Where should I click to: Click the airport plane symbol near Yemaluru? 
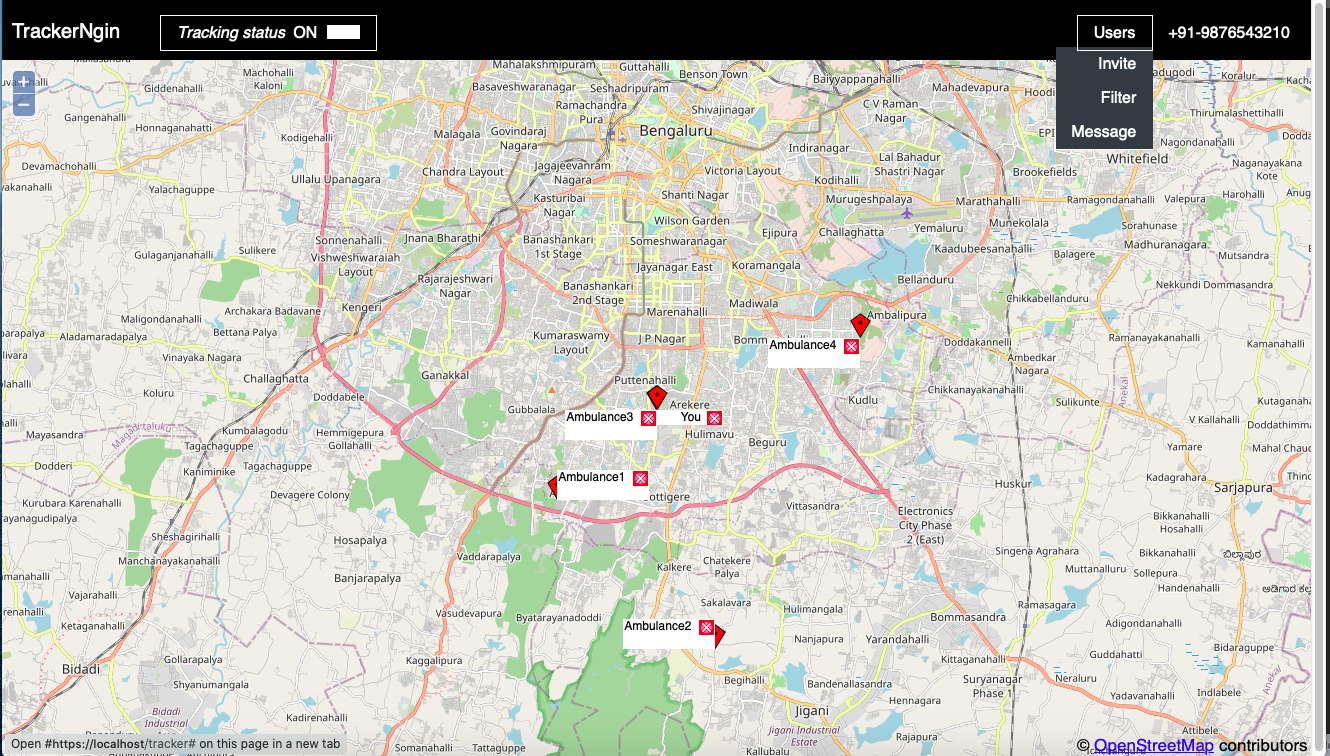pyautogui.click(x=907, y=212)
